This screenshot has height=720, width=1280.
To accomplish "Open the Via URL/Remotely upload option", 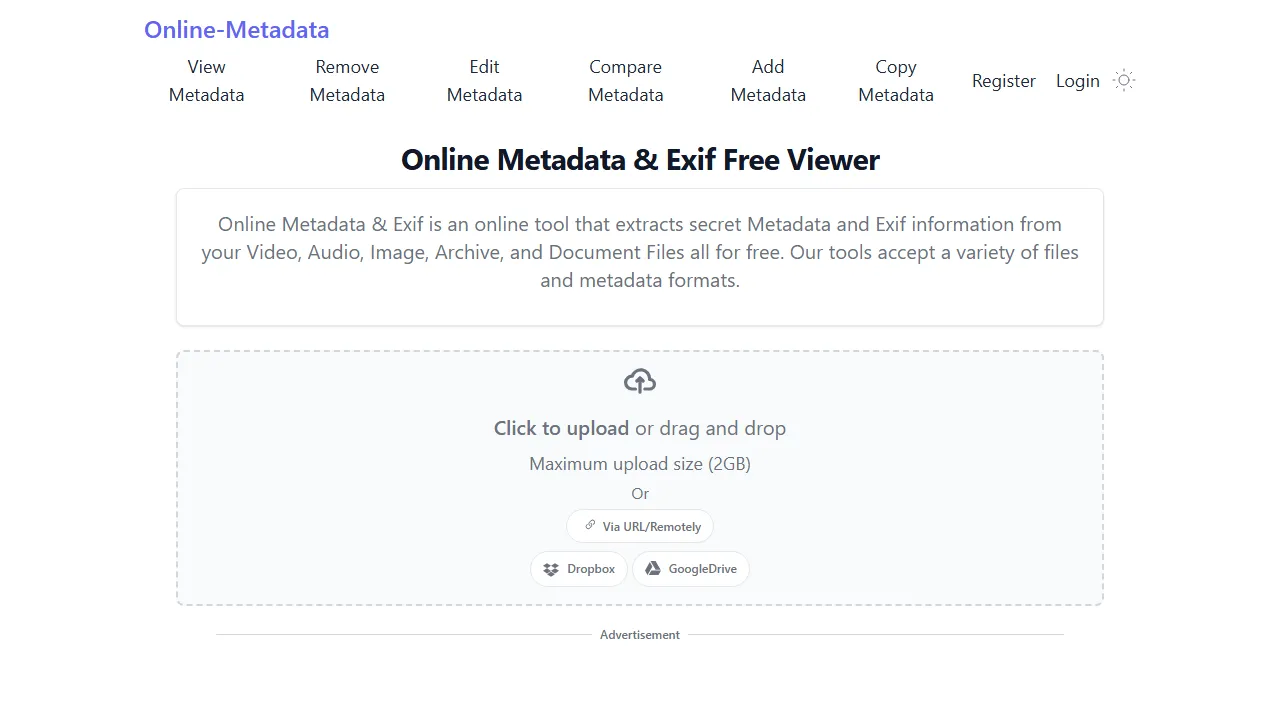I will point(640,525).
